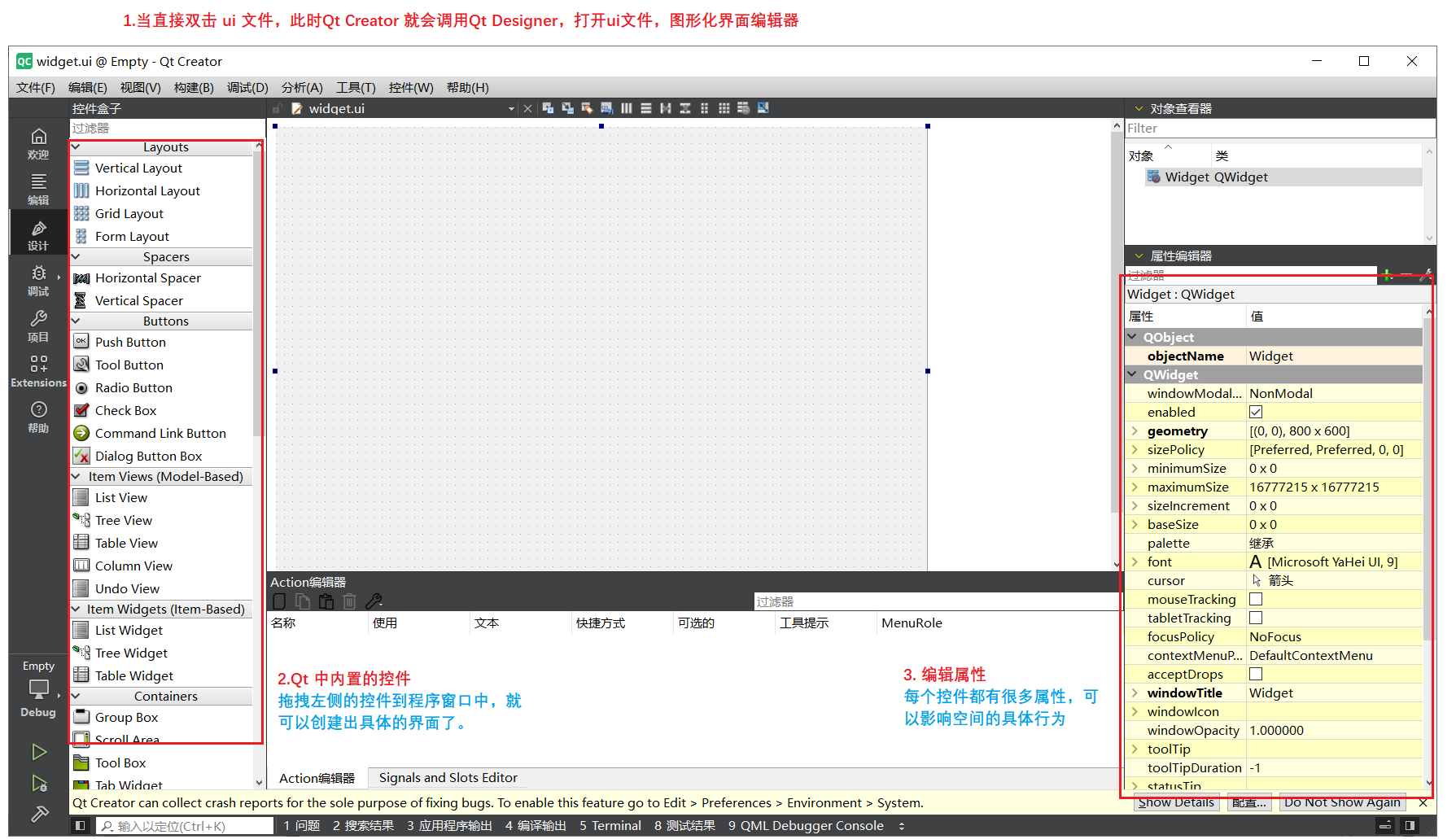
Task: Click the 配置... button
Action: pos(1249,802)
